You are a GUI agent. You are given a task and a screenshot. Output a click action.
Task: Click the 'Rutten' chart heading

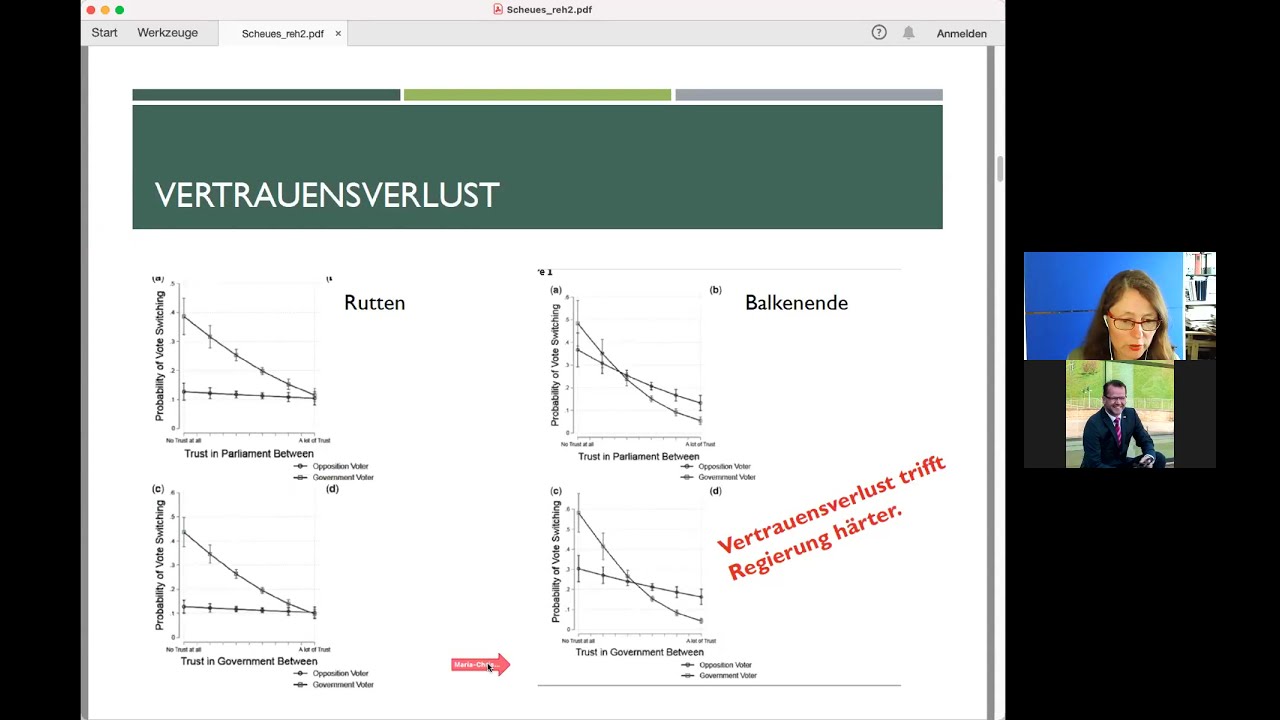374,303
